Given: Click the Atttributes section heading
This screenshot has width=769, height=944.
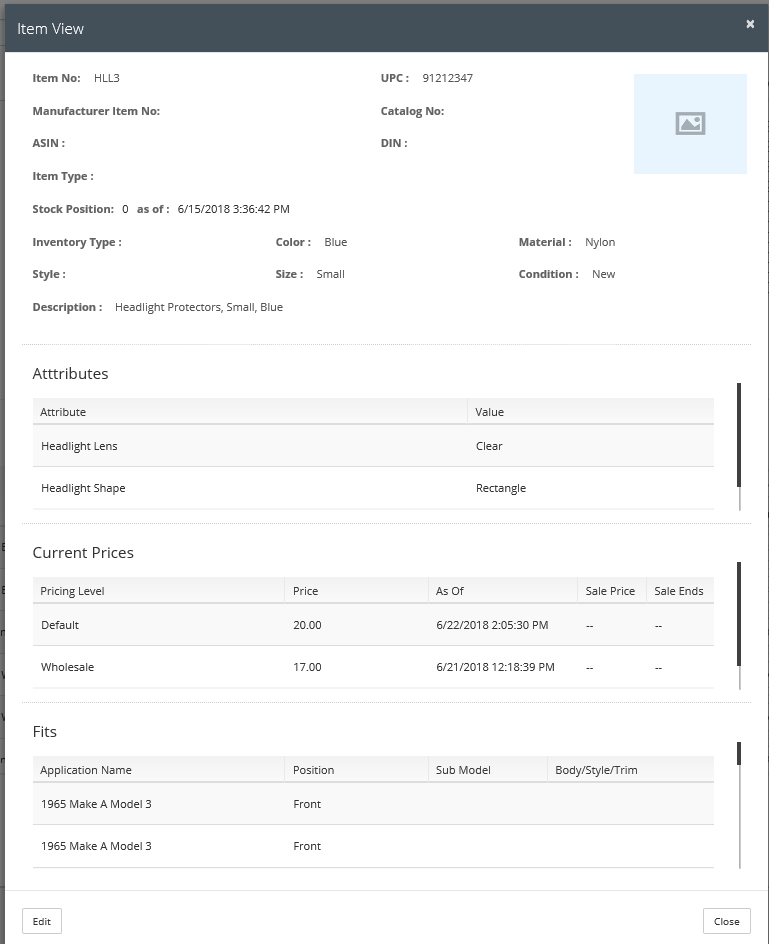Looking at the screenshot, I should click(70, 374).
